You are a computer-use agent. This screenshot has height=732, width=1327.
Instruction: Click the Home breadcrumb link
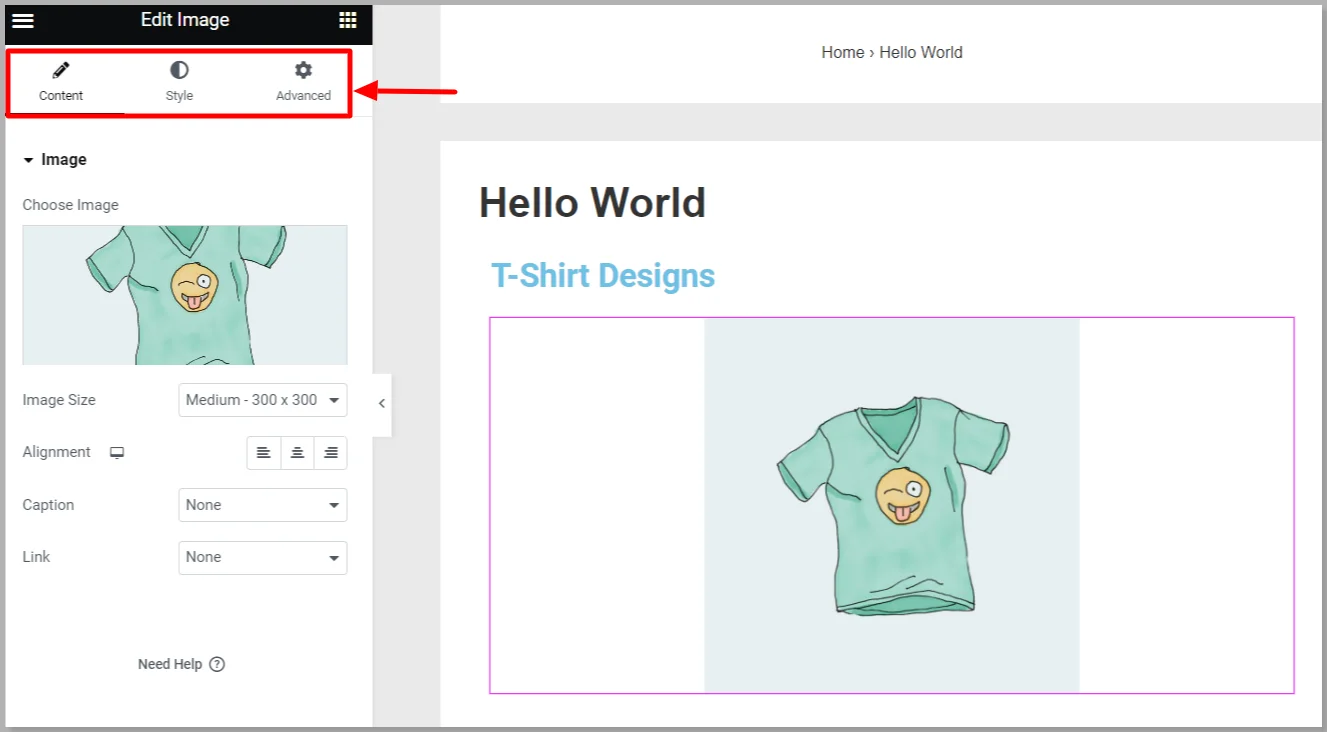click(843, 53)
